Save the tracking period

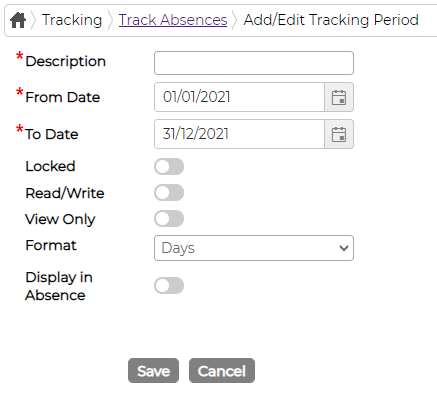click(x=153, y=371)
